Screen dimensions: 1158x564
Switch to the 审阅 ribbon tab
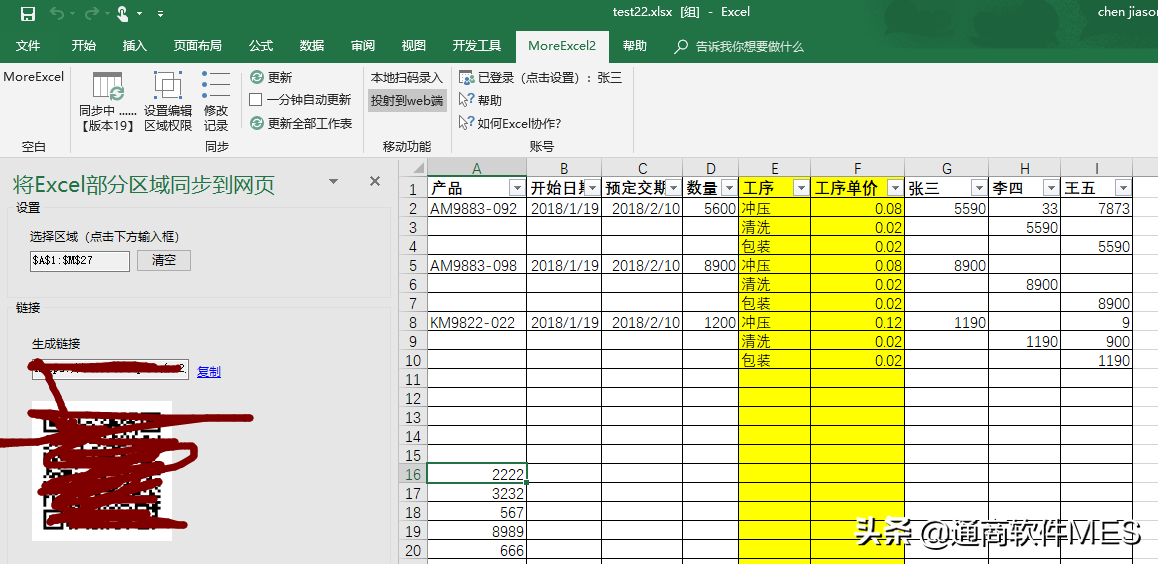[363, 46]
